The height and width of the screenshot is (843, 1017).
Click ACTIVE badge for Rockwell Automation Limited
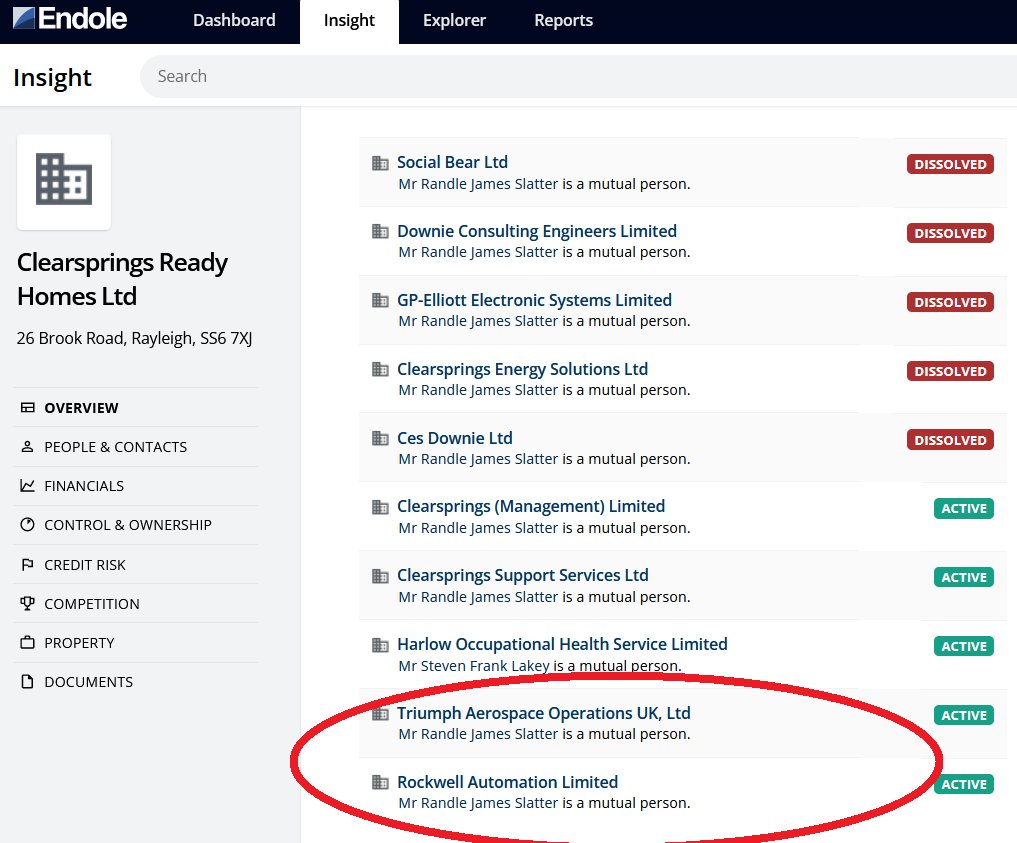(x=964, y=784)
